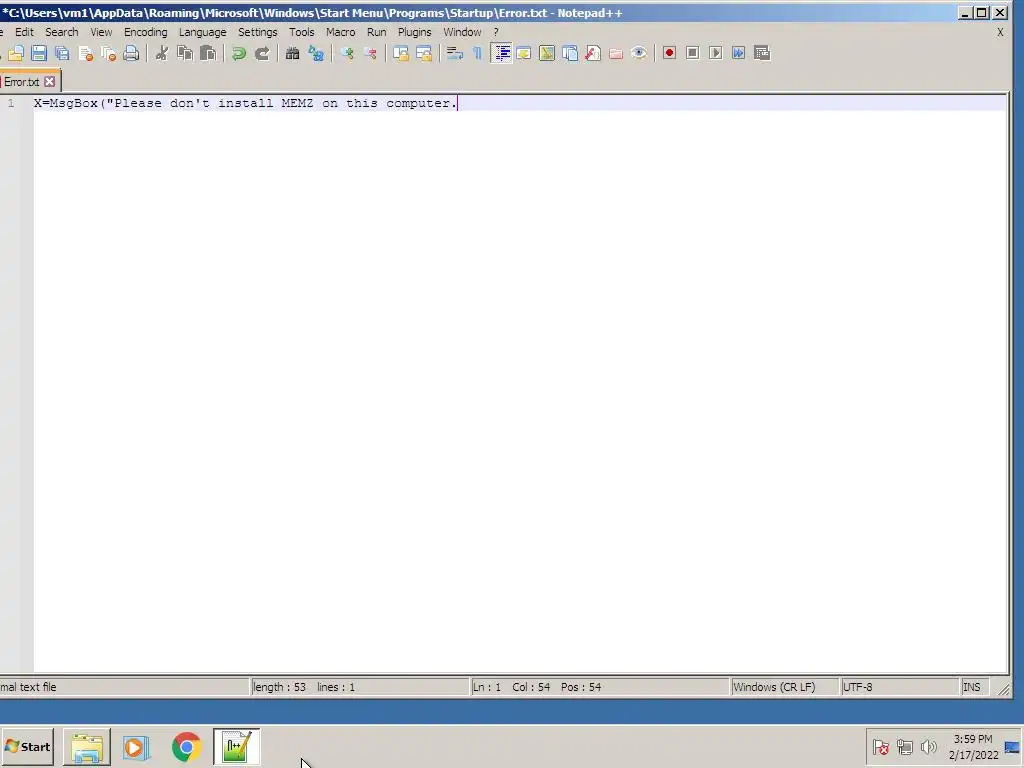Viewport: 1024px width, 768px height.
Task: Click the Zoom In toolbar icon
Action: click(347, 54)
